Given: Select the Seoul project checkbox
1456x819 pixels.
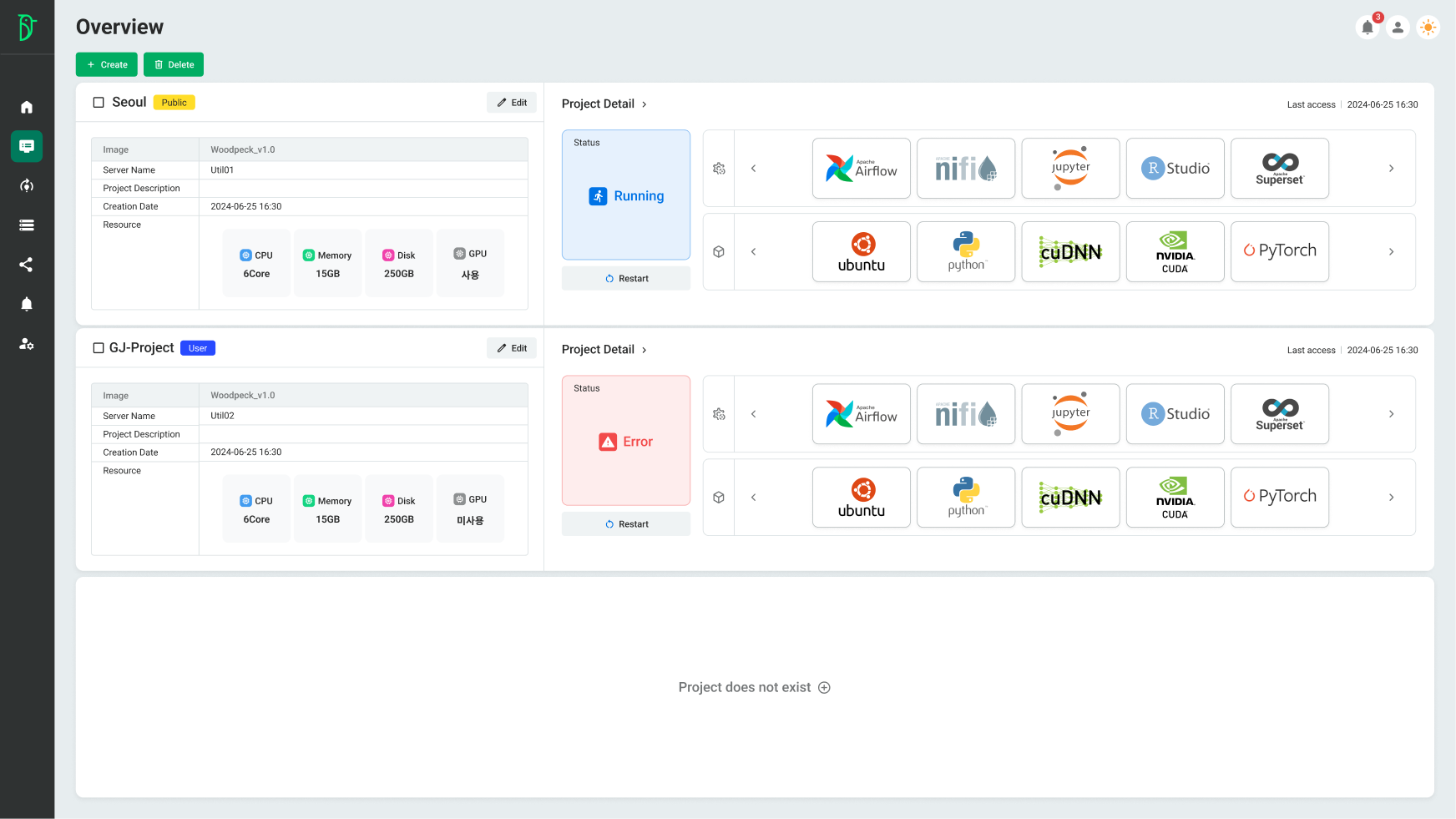Looking at the screenshot, I should pyautogui.click(x=99, y=103).
